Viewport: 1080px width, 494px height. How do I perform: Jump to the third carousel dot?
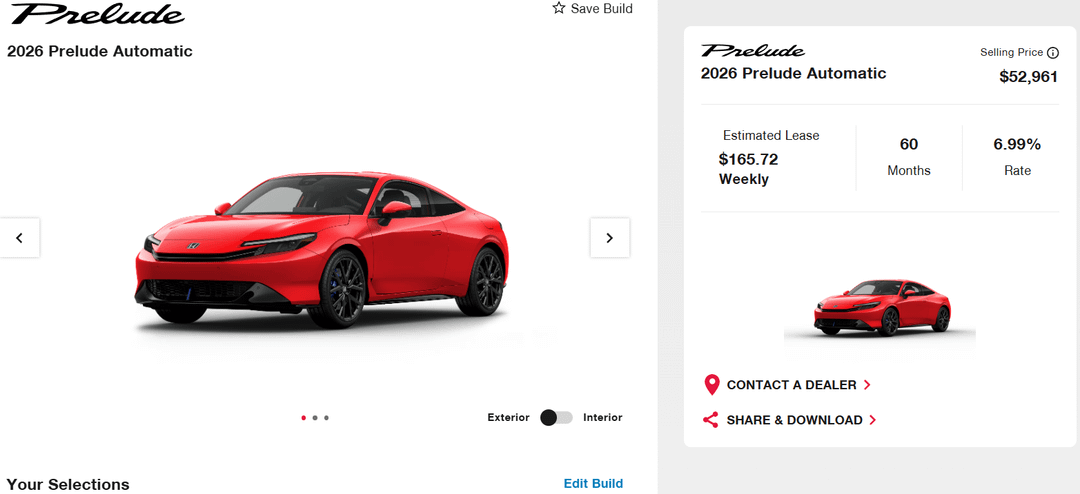point(327,418)
